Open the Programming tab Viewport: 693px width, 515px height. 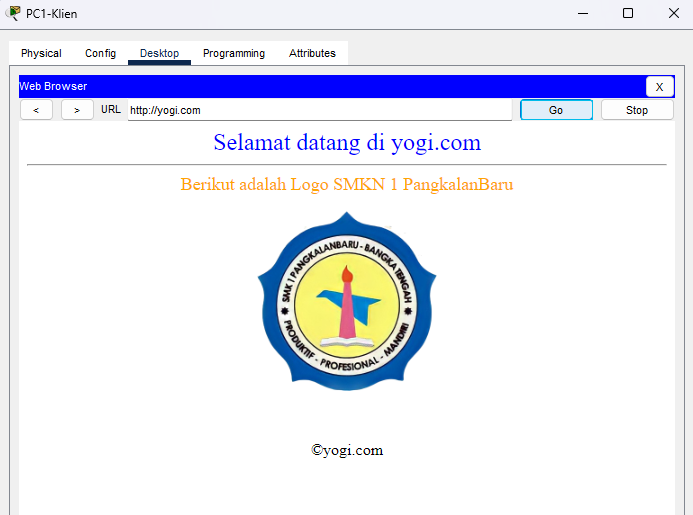(234, 53)
